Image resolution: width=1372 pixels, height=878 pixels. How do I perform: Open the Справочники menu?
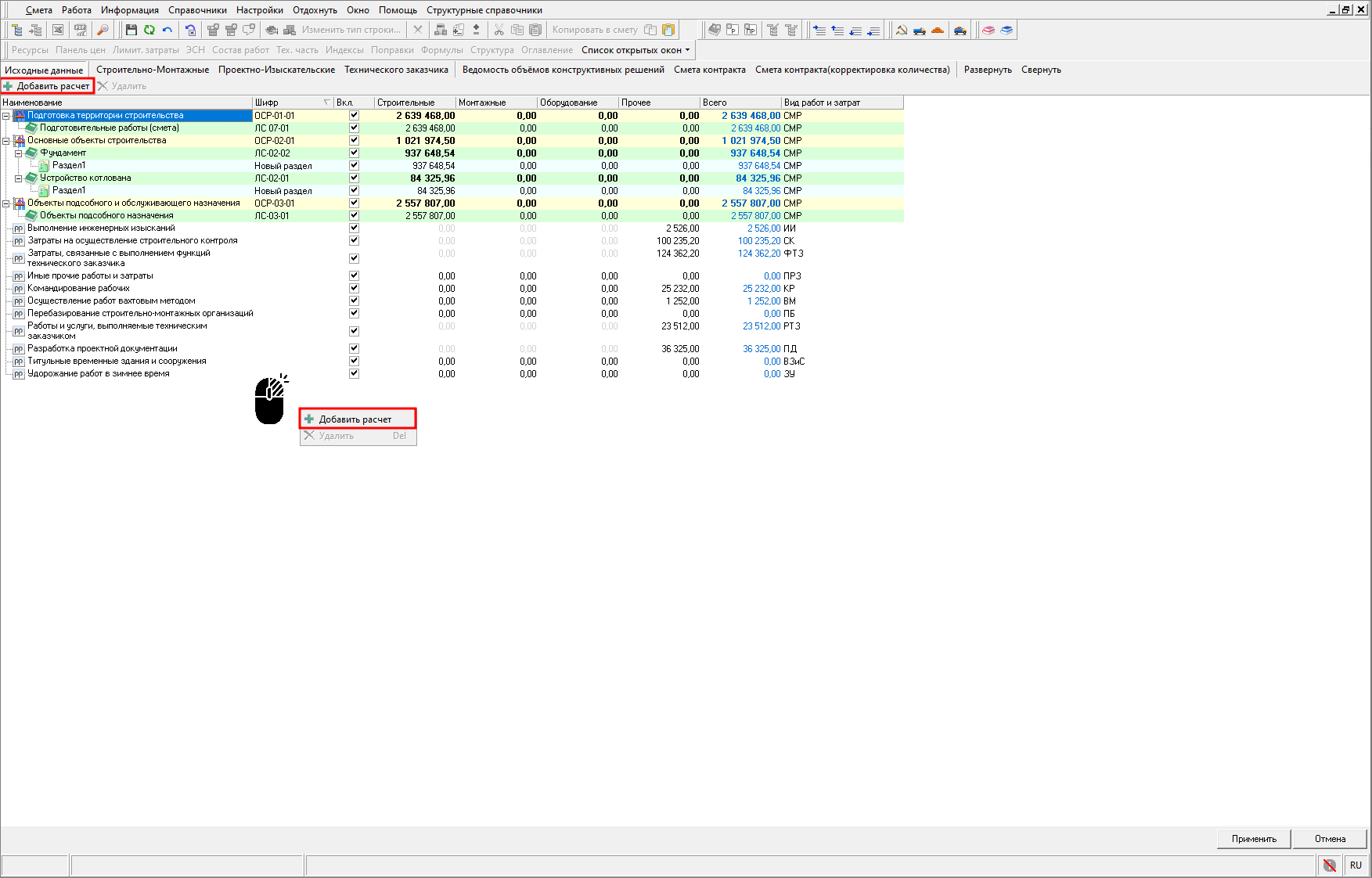point(197,10)
